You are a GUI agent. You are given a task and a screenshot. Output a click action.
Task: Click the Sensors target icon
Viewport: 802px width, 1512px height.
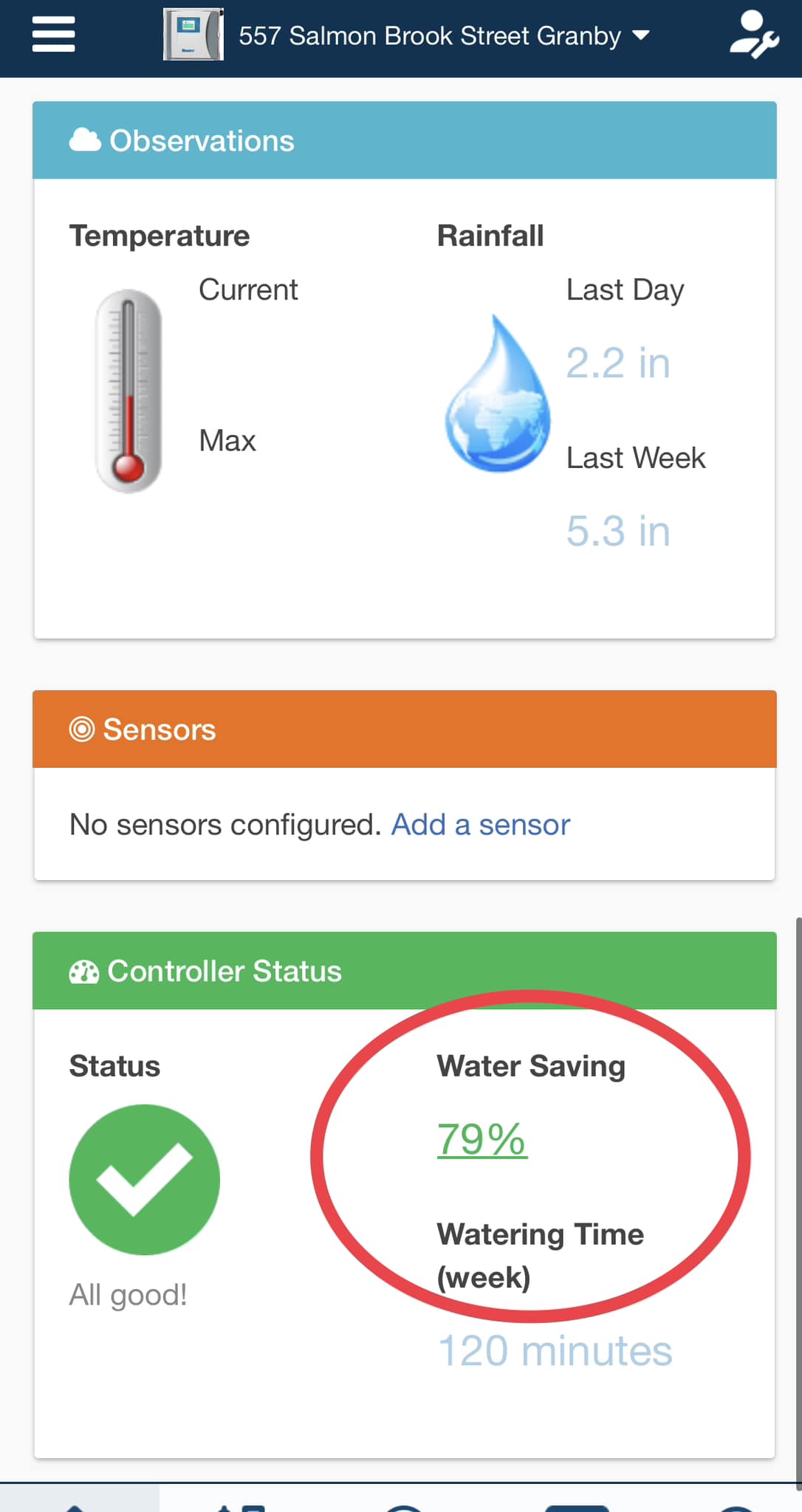tap(82, 729)
